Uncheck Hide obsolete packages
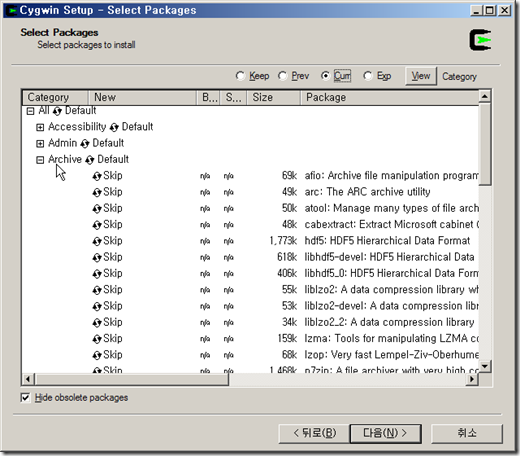This screenshot has height=456, width=520. pos(25,398)
